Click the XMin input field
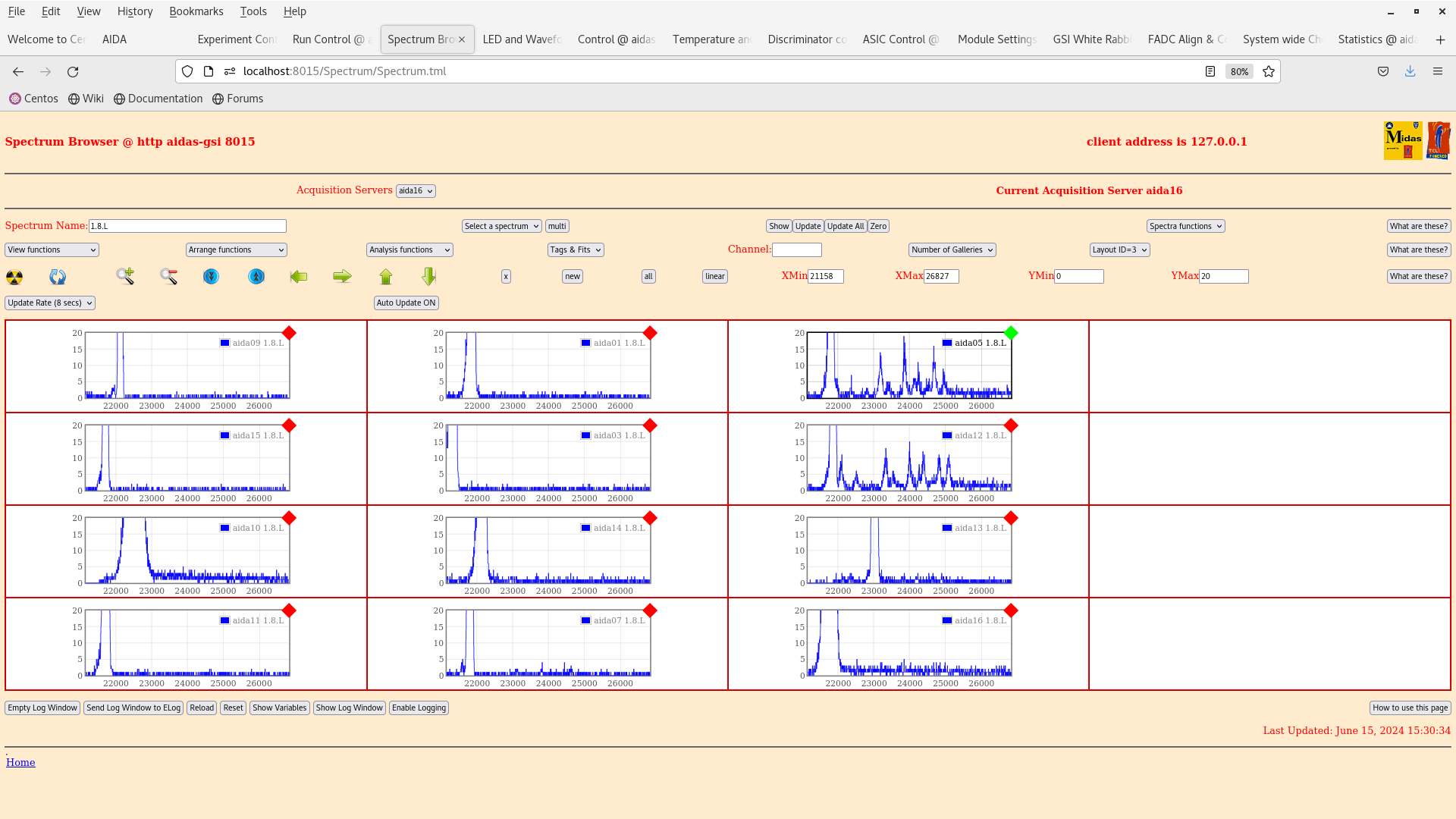Screen dimensions: 1456x819 click(x=825, y=277)
